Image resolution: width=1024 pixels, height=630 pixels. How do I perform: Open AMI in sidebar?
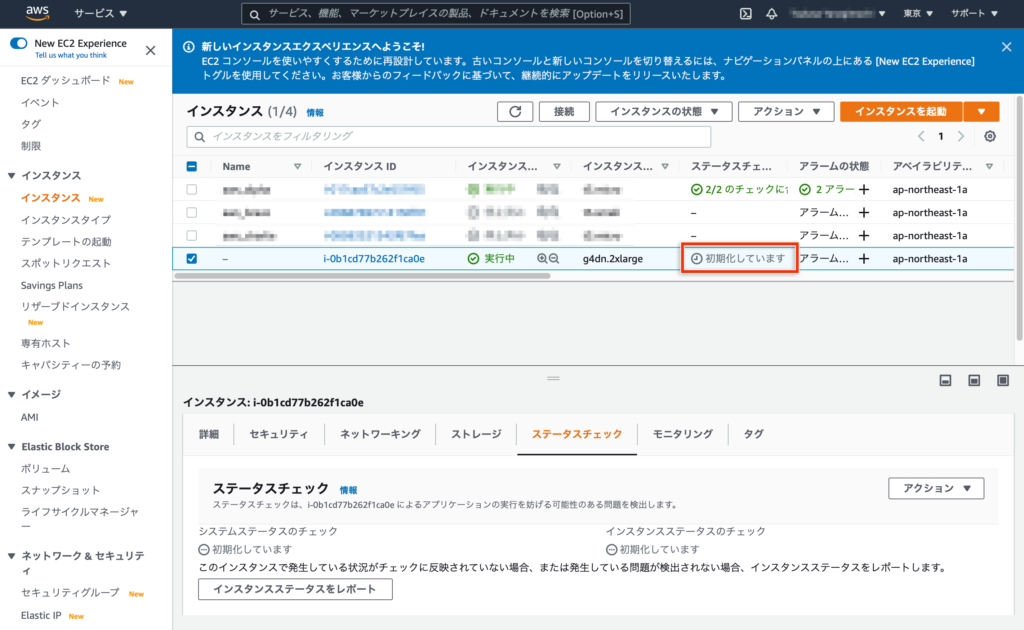[x=29, y=417]
